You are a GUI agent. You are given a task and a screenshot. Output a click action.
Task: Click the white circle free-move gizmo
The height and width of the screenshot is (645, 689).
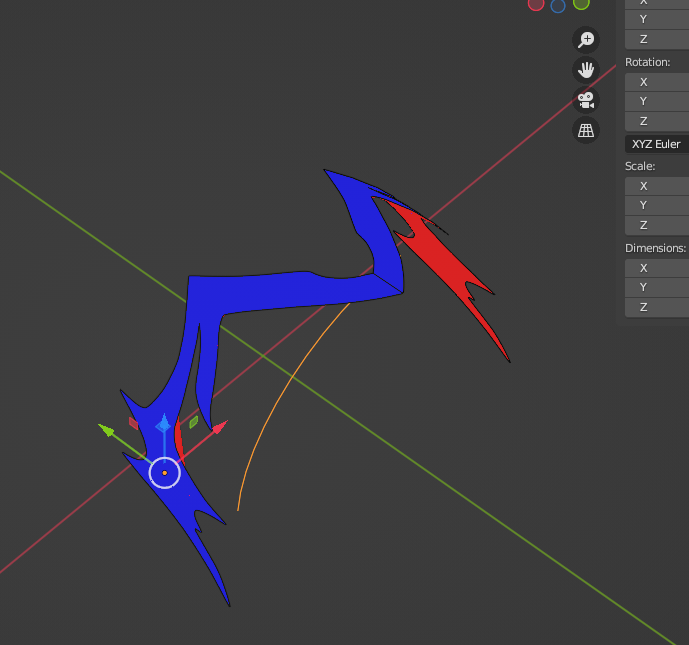click(x=164, y=473)
